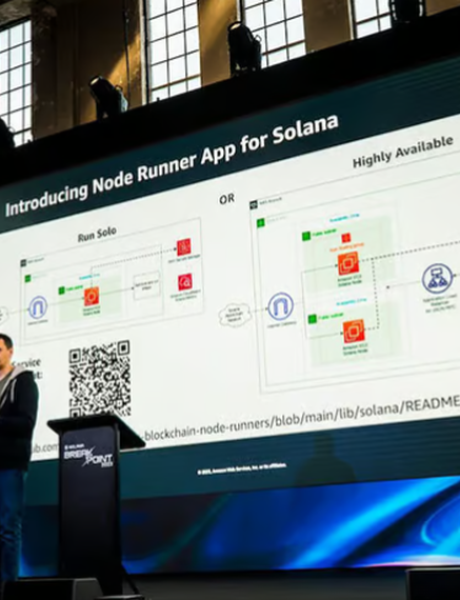Click the QR code on the slide
Screen dimensions: 460x600
(x=100, y=379)
